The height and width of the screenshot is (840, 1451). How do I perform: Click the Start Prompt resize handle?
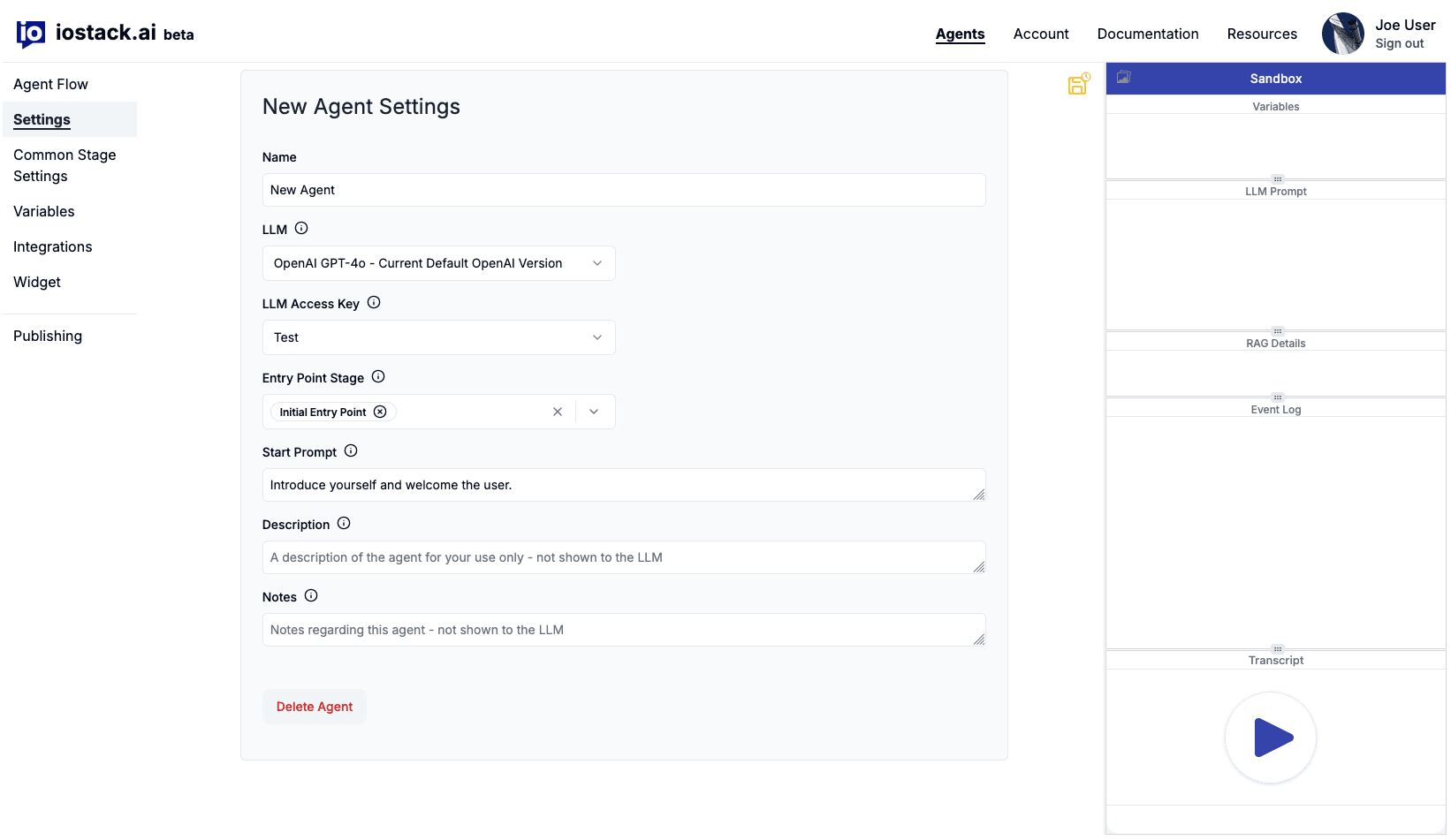tap(979, 495)
